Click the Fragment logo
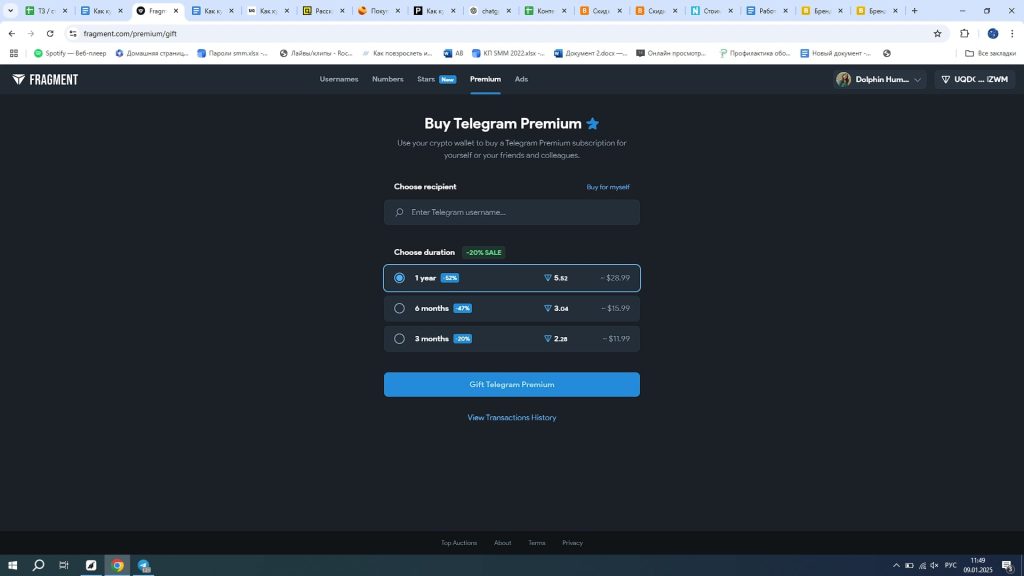This screenshot has height=576, width=1024. pos(45,80)
